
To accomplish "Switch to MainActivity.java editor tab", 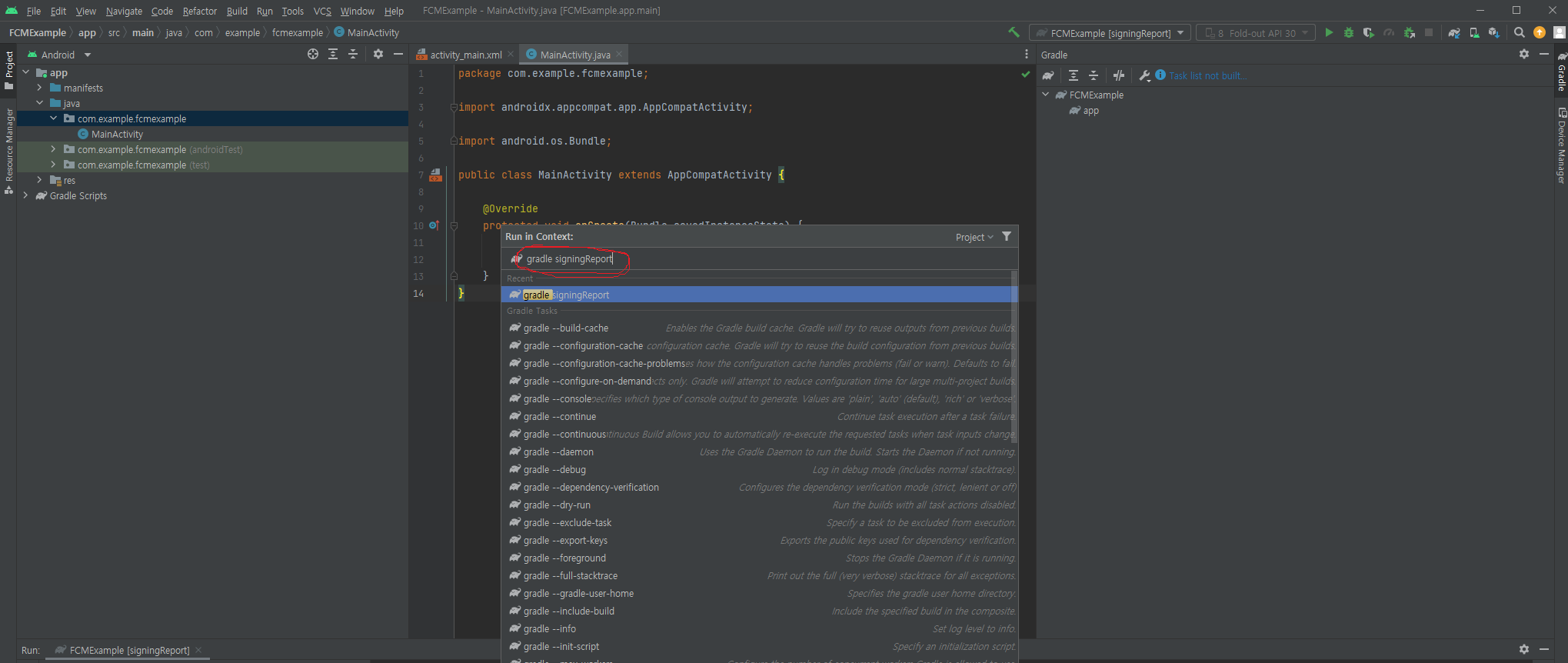I will (x=574, y=55).
